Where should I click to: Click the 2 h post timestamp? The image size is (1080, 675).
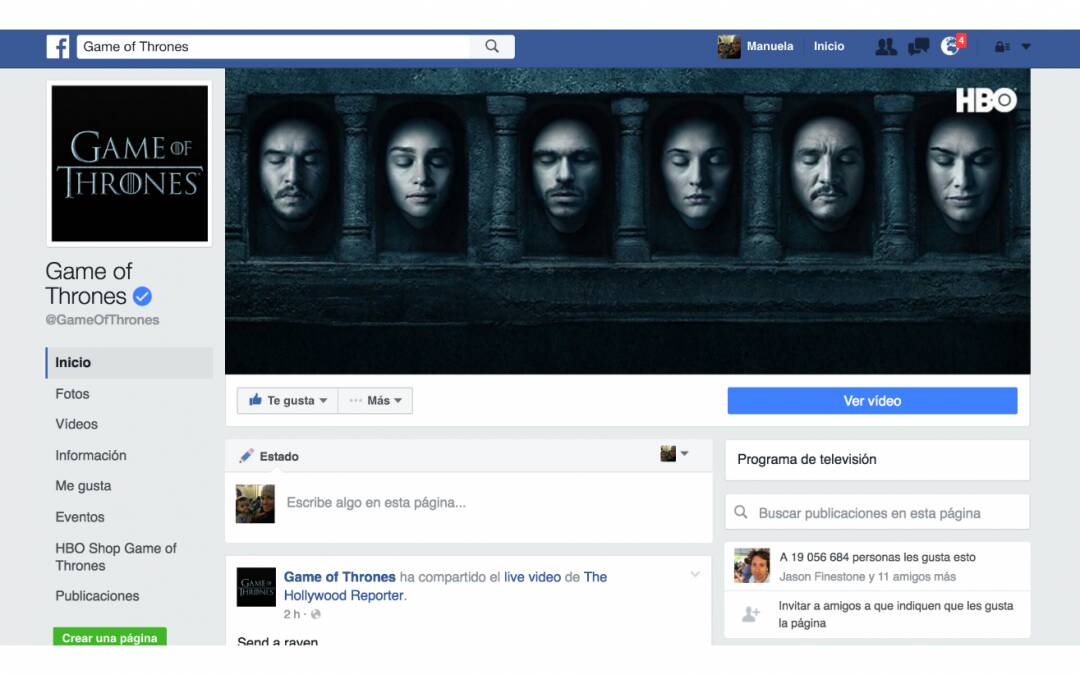[x=292, y=614]
